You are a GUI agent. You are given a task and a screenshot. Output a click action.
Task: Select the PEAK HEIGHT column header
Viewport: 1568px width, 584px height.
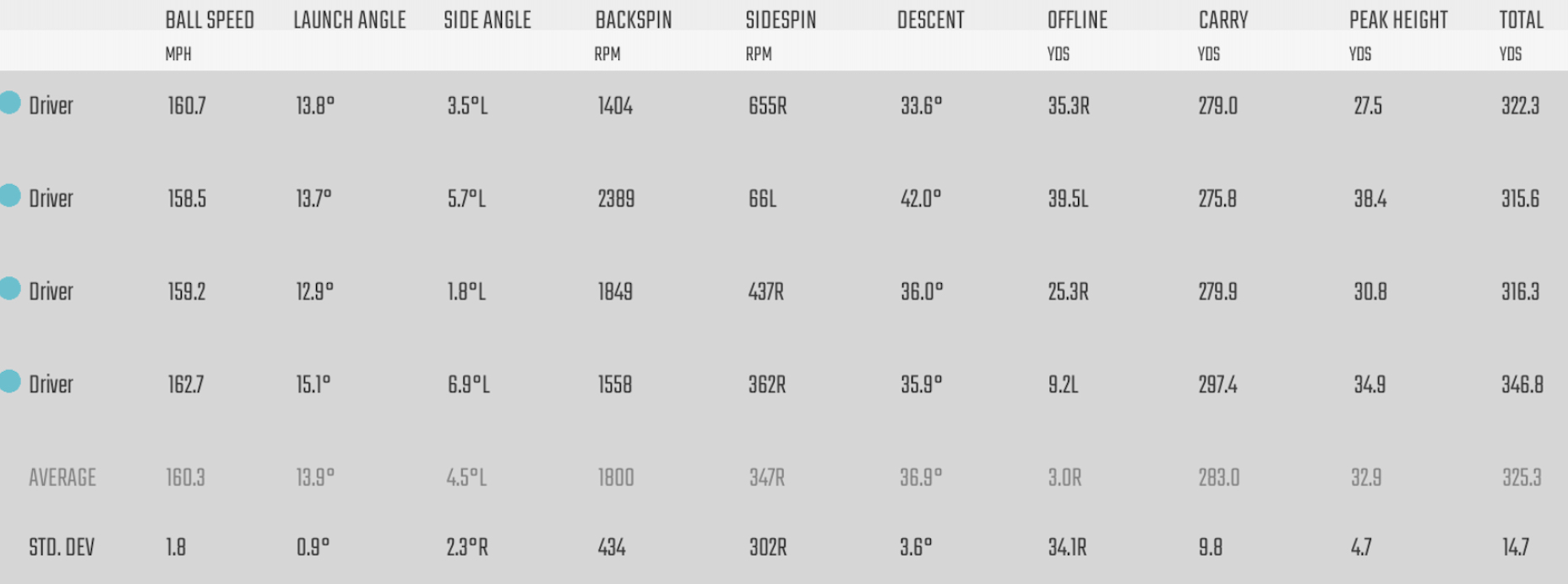click(1398, 20)
